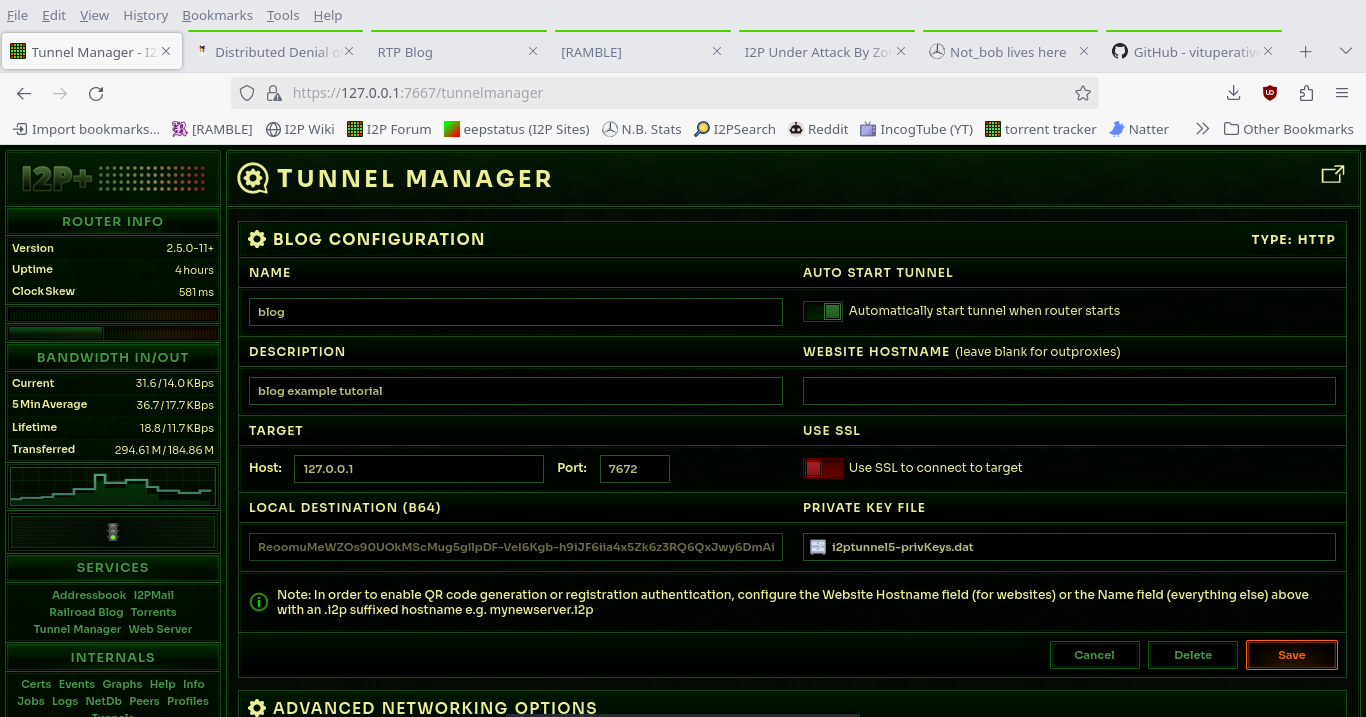Open the downloads panel
Screen dimensions: 1366x717
(x=1233, y=93)
